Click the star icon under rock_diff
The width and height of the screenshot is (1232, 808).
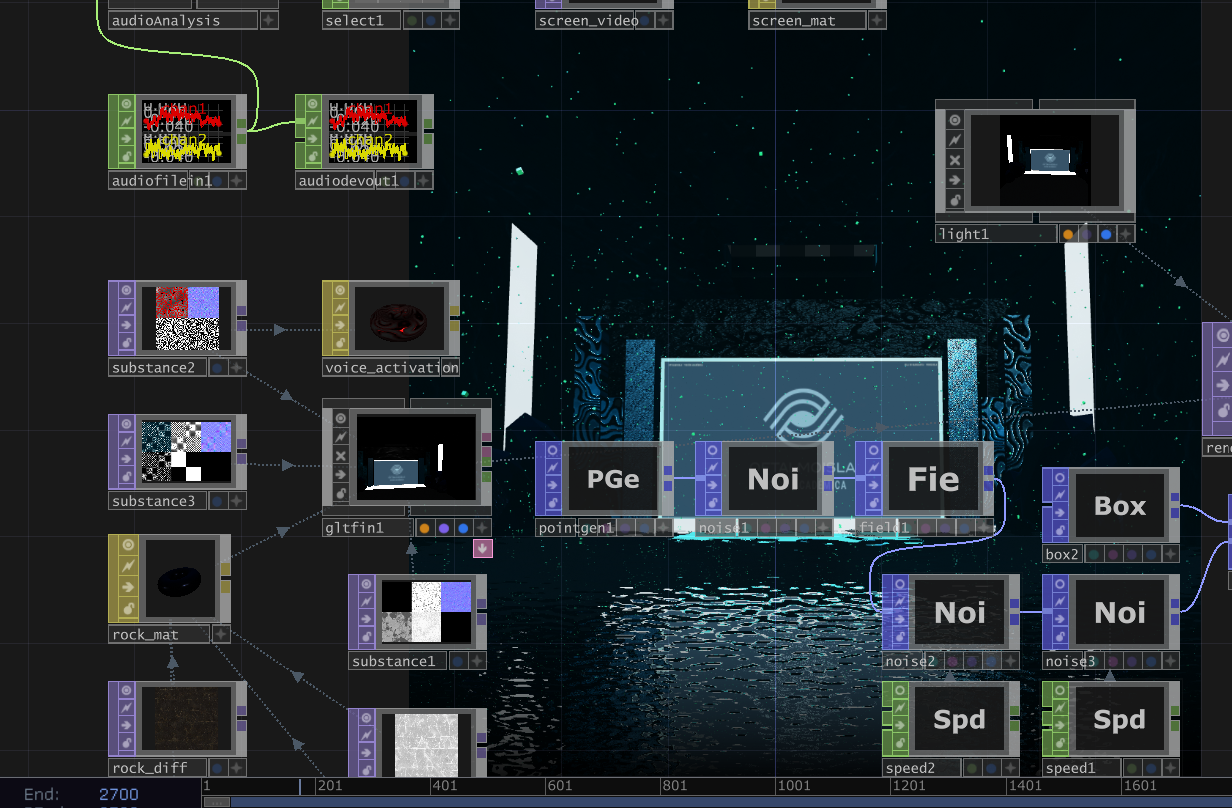[x=237, y=768]
